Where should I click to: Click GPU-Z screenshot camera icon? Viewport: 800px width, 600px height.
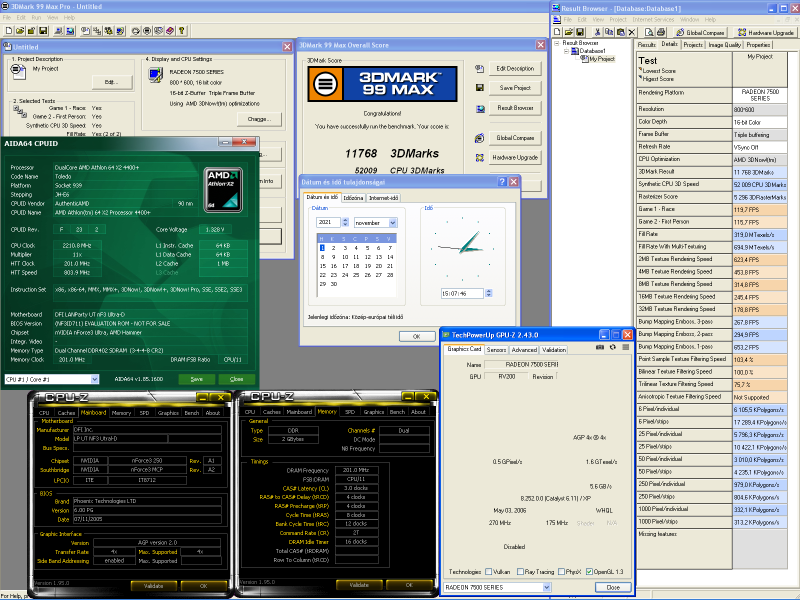[600, 347]
